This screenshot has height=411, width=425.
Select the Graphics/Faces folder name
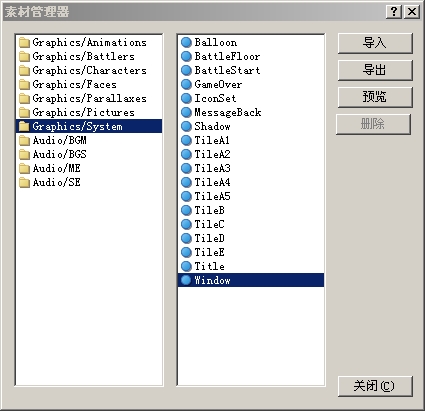point(74,85)
